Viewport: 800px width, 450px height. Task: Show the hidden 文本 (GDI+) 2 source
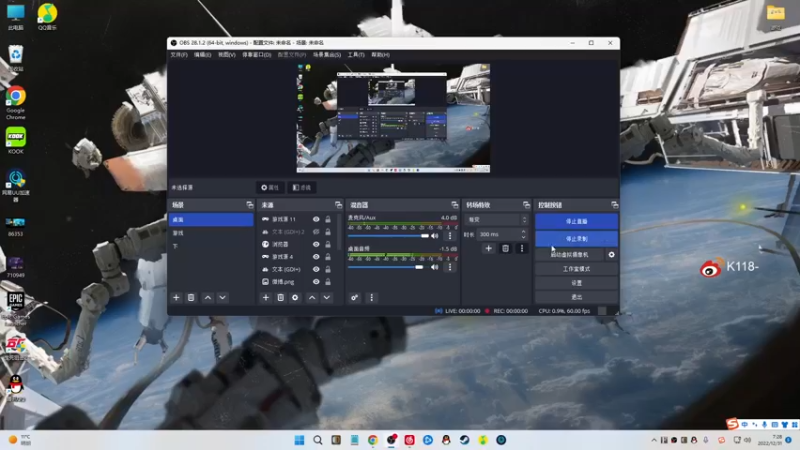click(316, 232)
